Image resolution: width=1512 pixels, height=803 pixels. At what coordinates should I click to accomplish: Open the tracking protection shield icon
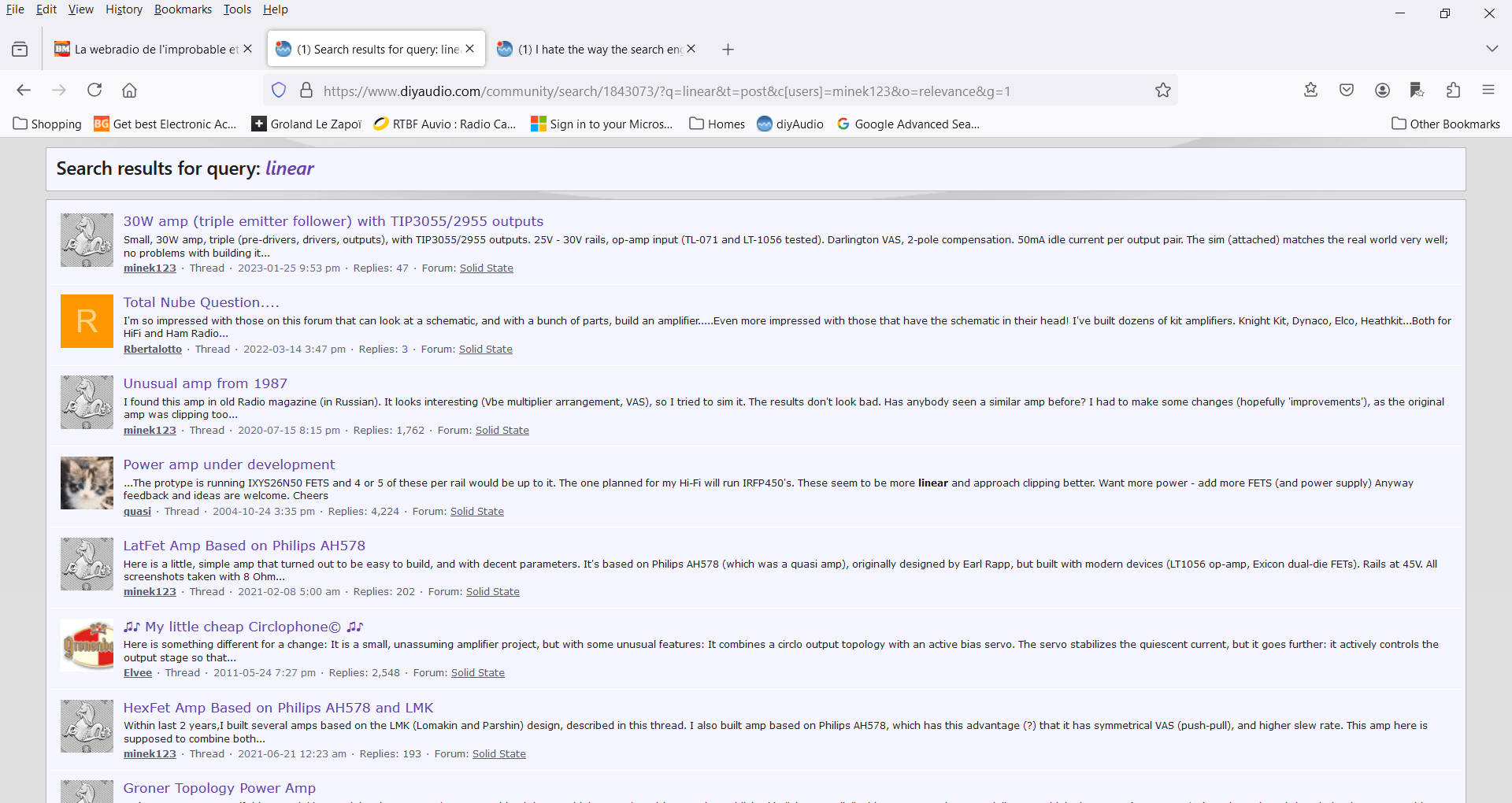point(279,91)
